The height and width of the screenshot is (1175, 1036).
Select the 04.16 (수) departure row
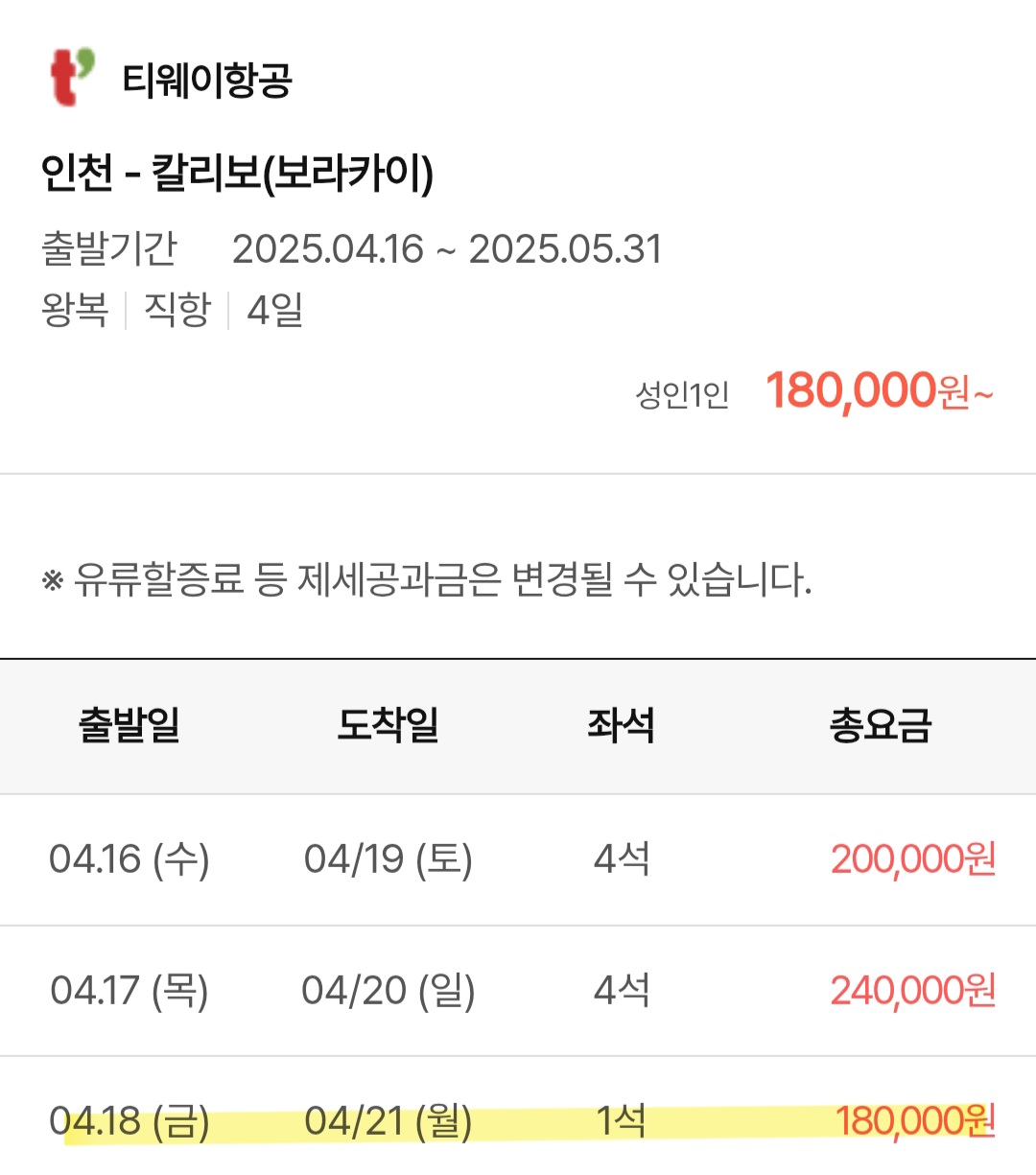(x=518, y=859)
